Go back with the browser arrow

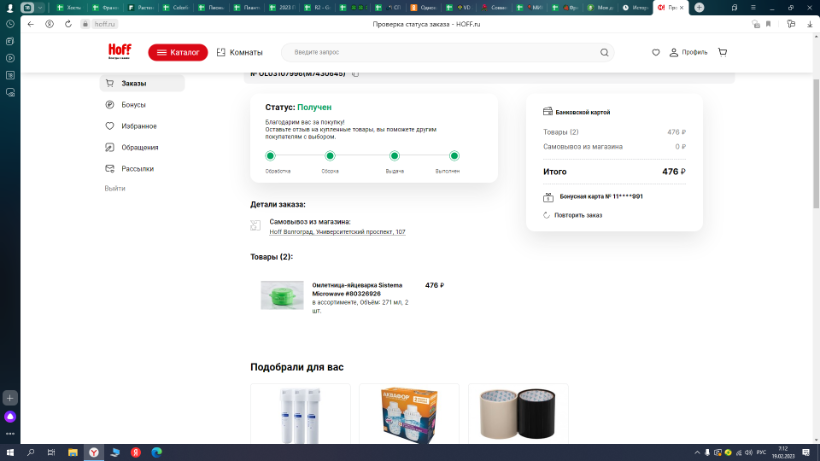point(31,24)
